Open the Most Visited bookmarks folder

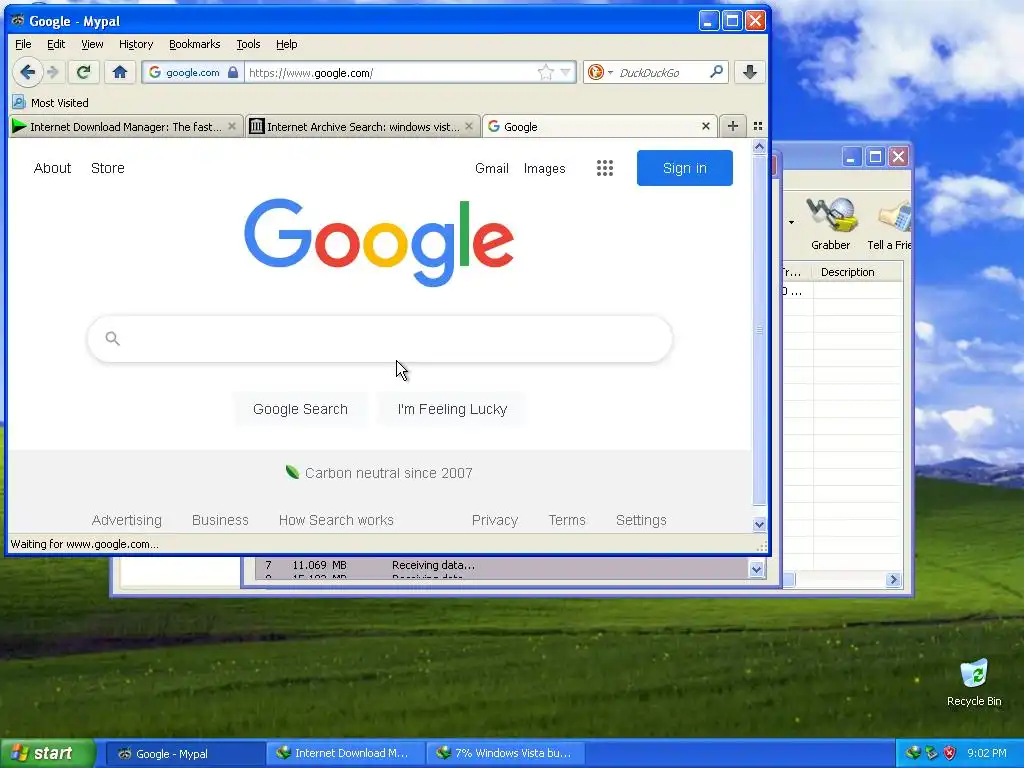(x=51, y=103)
